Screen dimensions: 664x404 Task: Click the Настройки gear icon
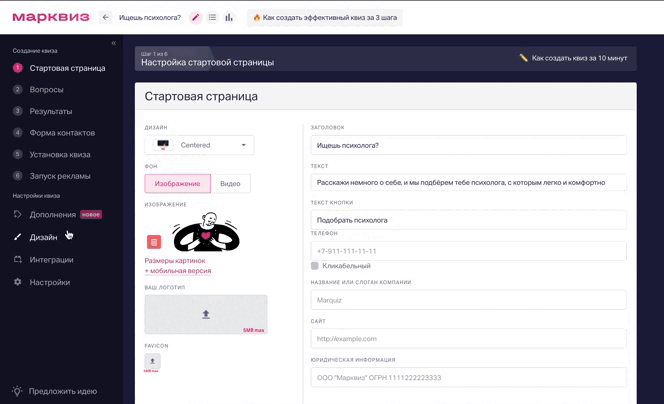pyautogui.click(x=17, y=282)
